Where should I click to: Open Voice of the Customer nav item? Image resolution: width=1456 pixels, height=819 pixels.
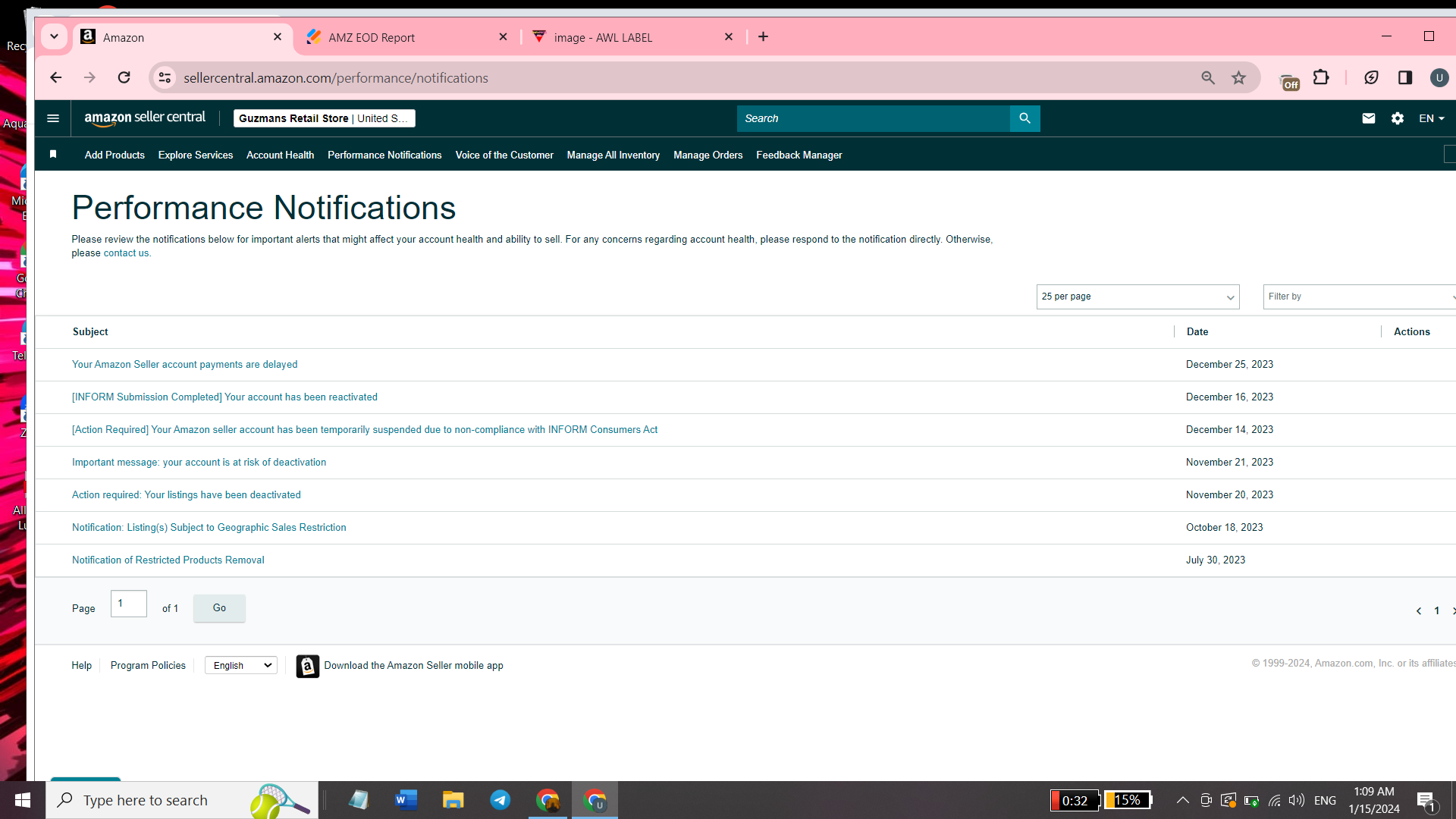tap(504, 155)
